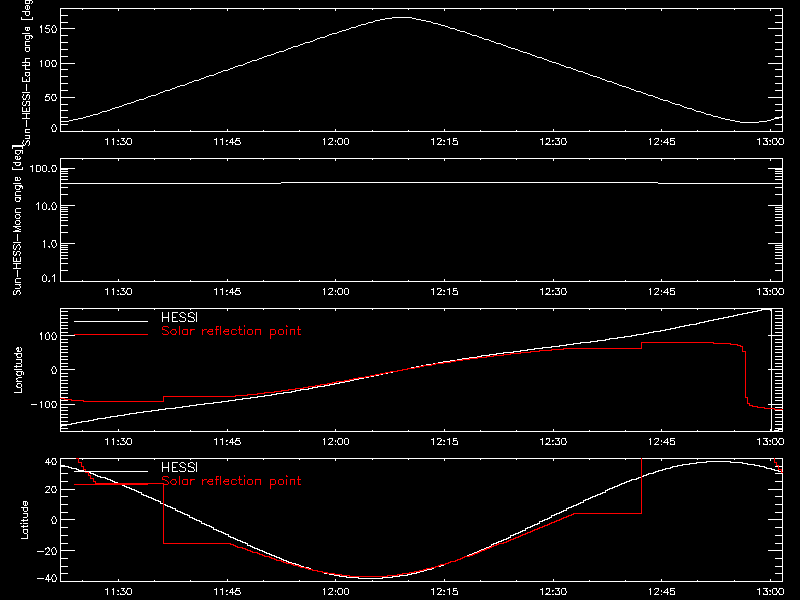
Task: Click the 0.1 tick on Moon angle axis
Action: [x=49, y=278]
